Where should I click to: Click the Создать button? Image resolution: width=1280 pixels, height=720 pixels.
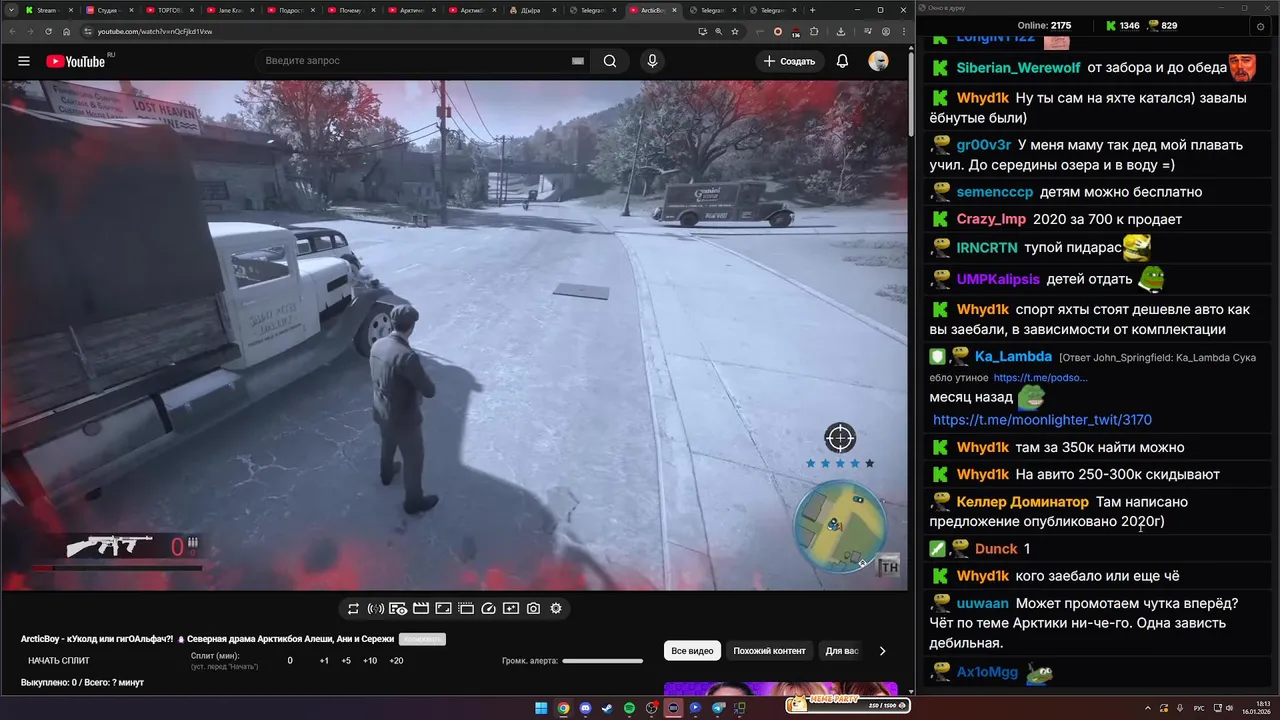[x=789, y=61]
